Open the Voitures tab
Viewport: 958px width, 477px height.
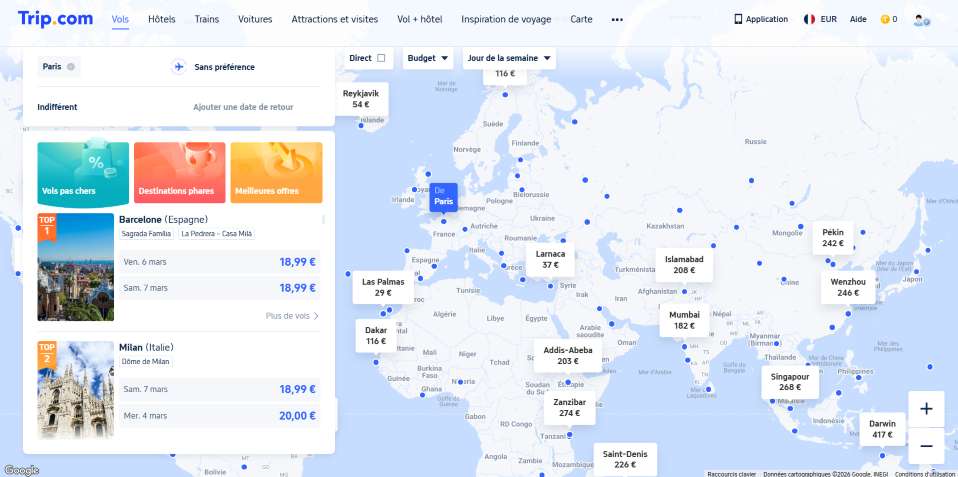click(x=255, y=19)
